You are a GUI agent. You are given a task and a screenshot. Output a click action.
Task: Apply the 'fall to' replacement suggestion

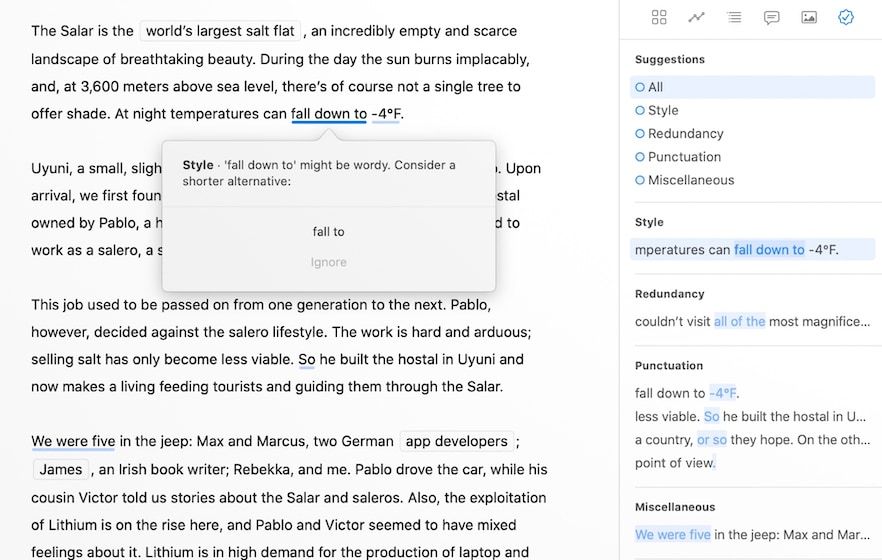tap(328, 232)
